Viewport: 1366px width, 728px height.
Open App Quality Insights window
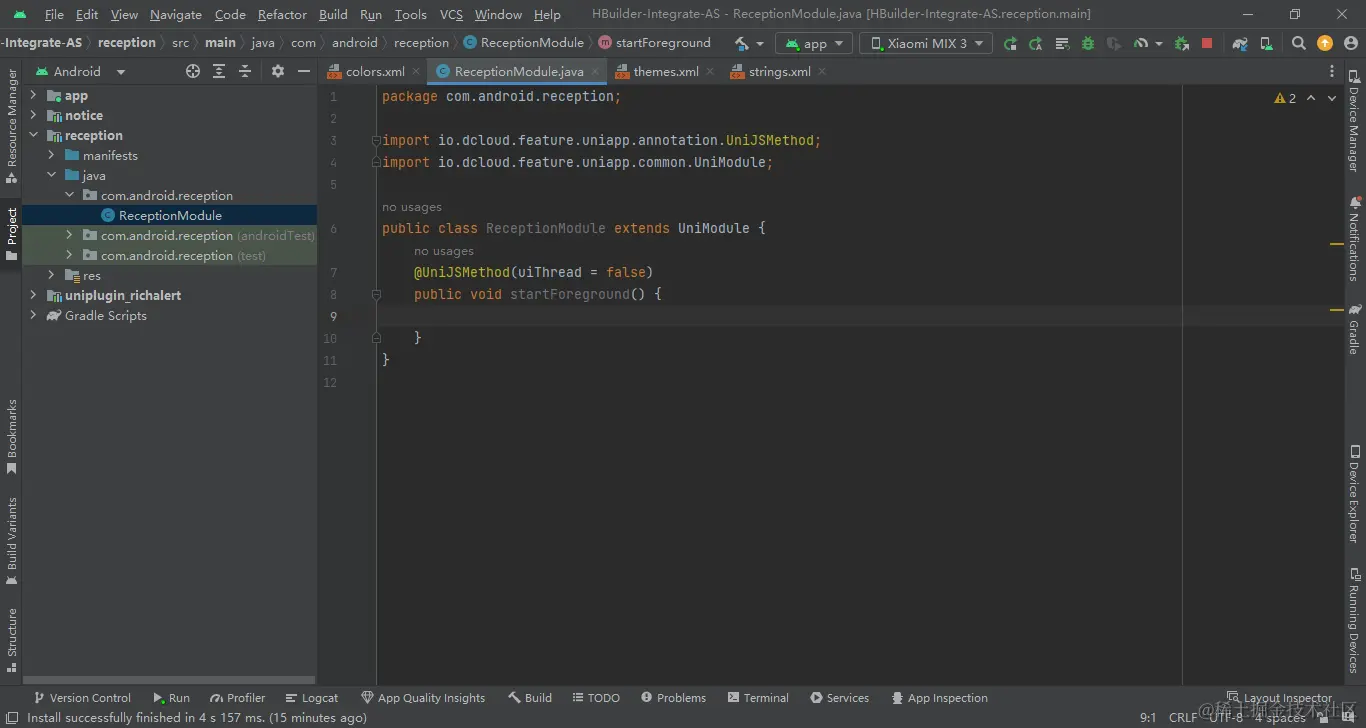coord(423,698)
